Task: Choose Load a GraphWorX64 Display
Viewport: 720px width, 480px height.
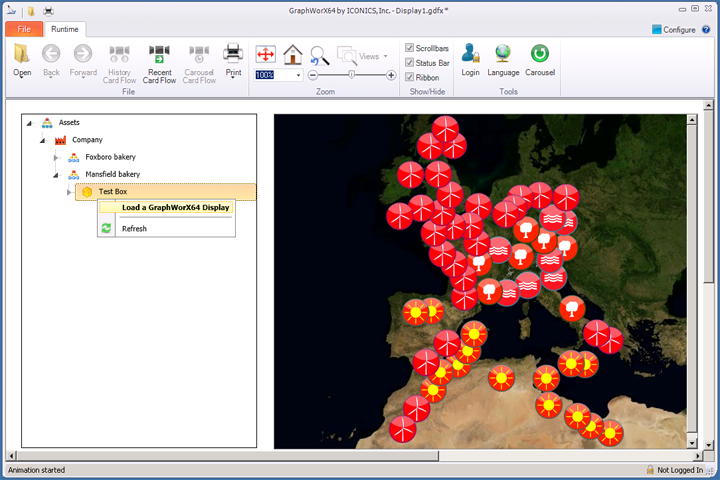Action: [x=167, y=208]
